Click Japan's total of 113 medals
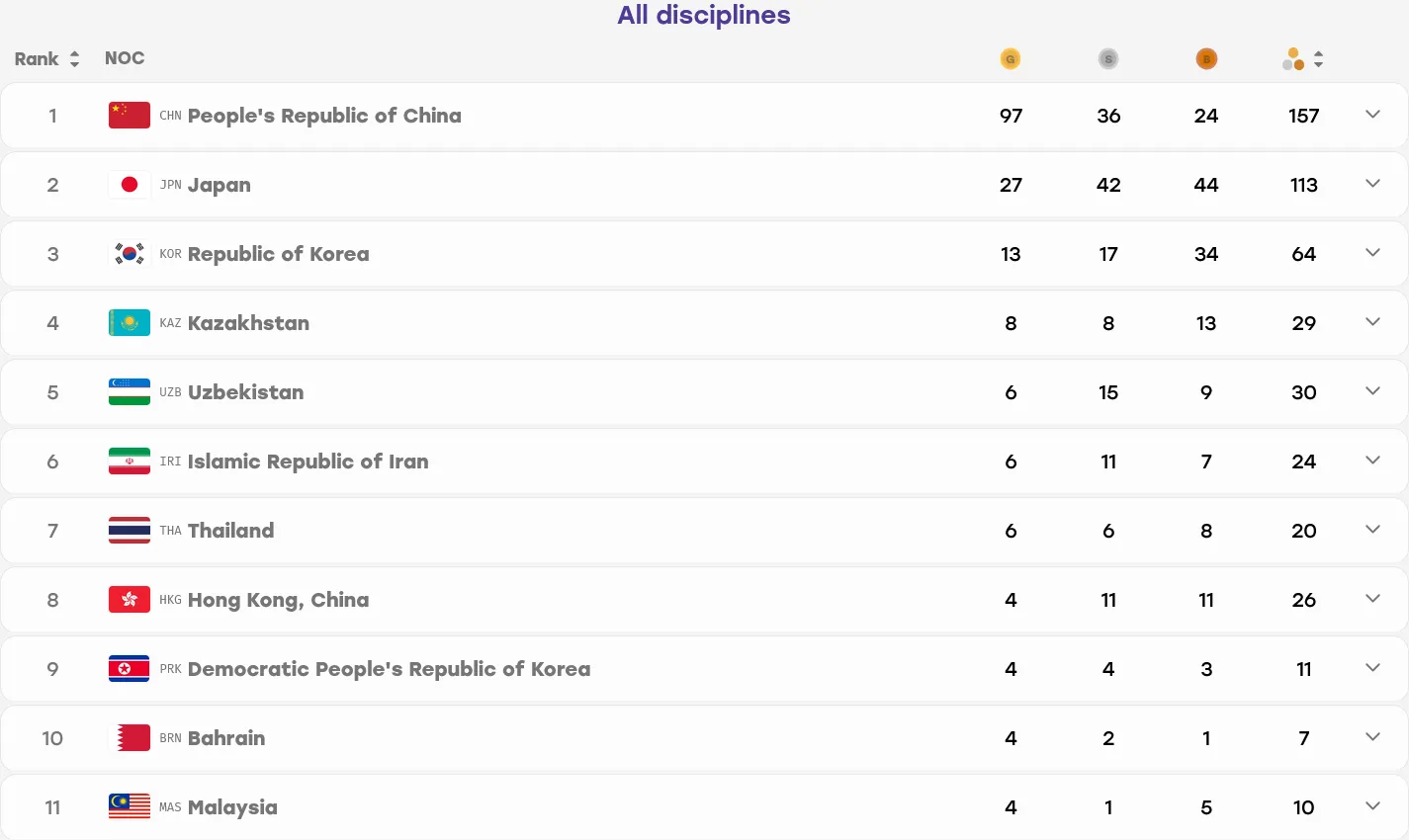This screenshot has width=1409, height=840. [1303, 185]
